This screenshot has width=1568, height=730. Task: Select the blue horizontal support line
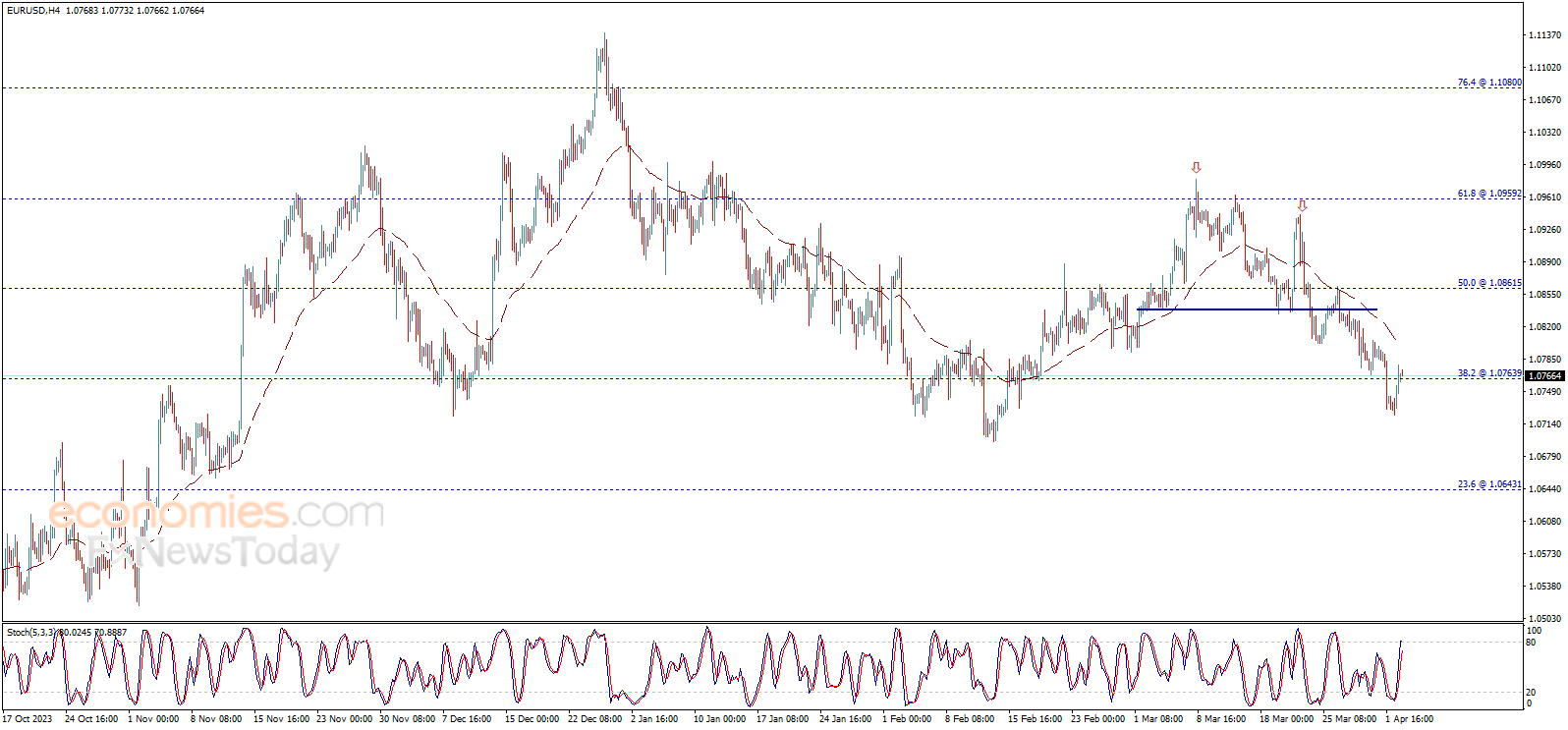click(1257, 309)
